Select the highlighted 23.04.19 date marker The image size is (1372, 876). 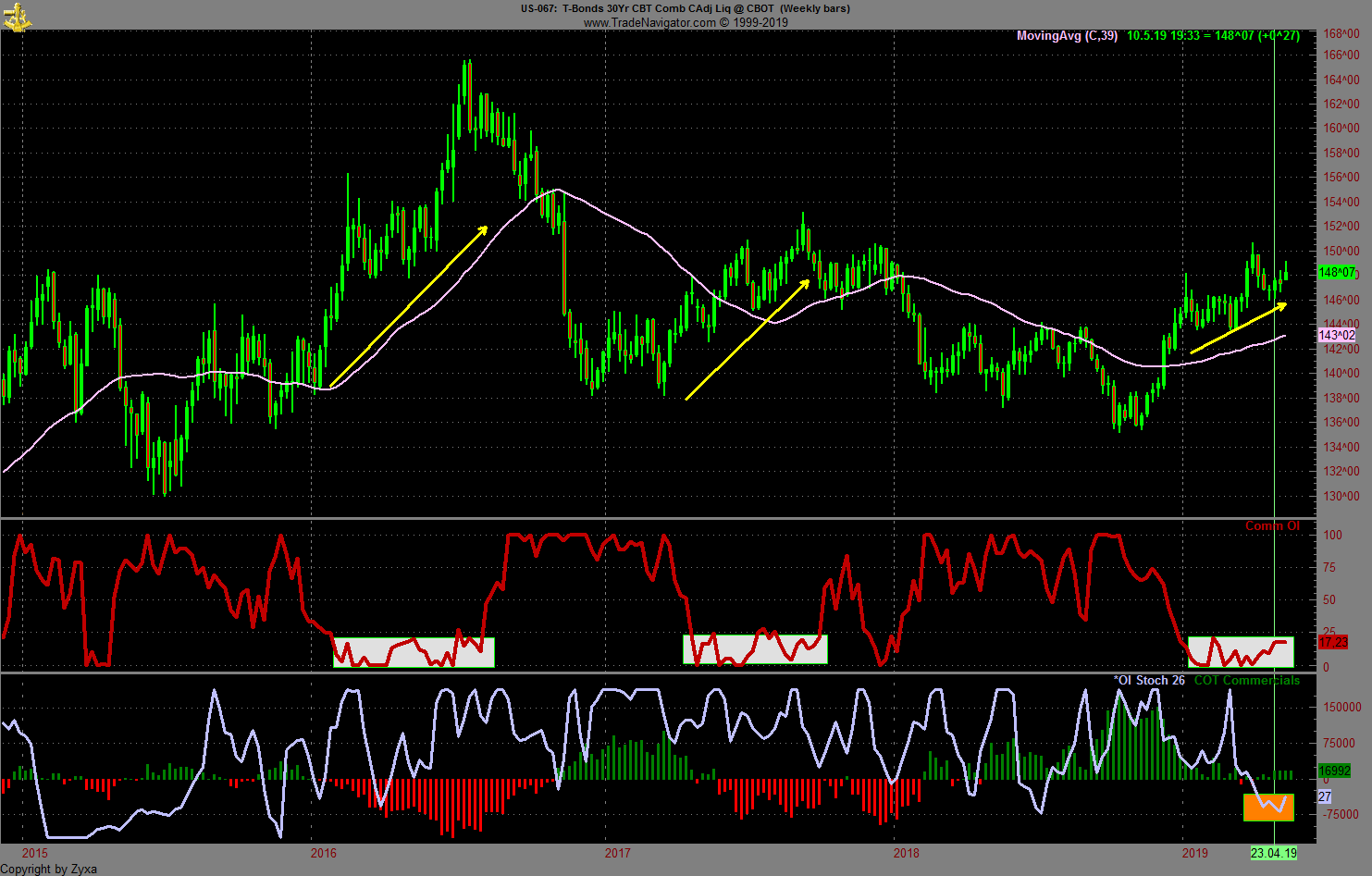[x=1273, y=853]
